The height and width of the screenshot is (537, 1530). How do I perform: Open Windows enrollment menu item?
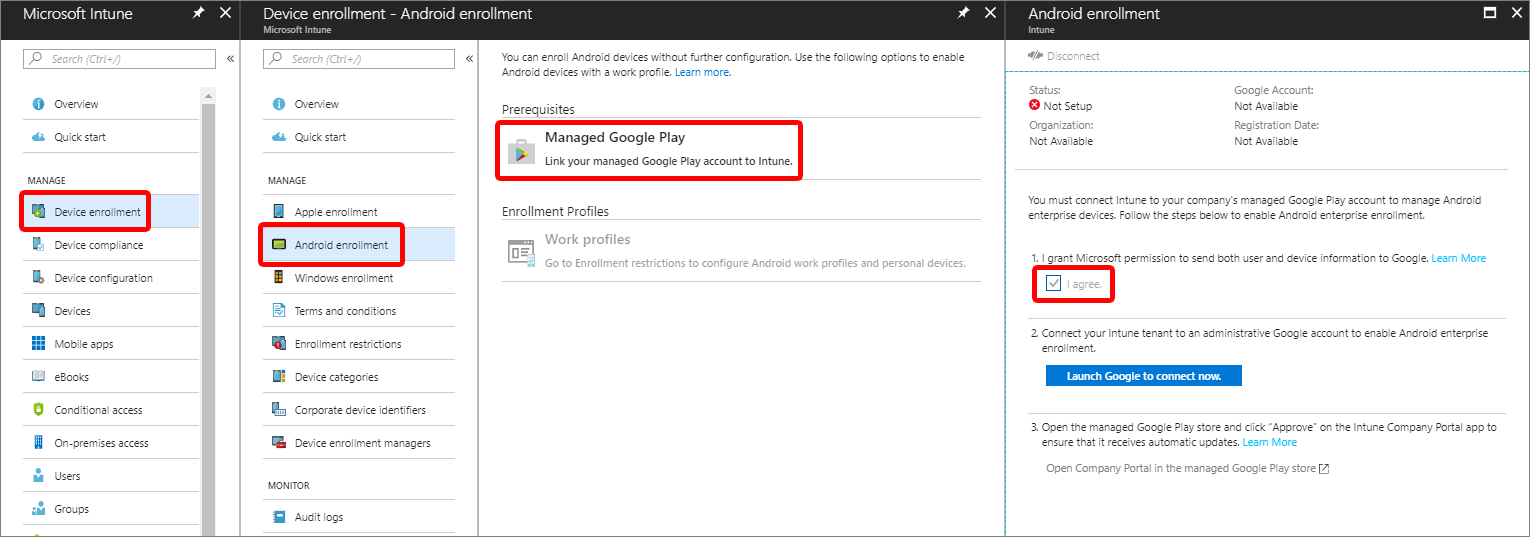359,278
